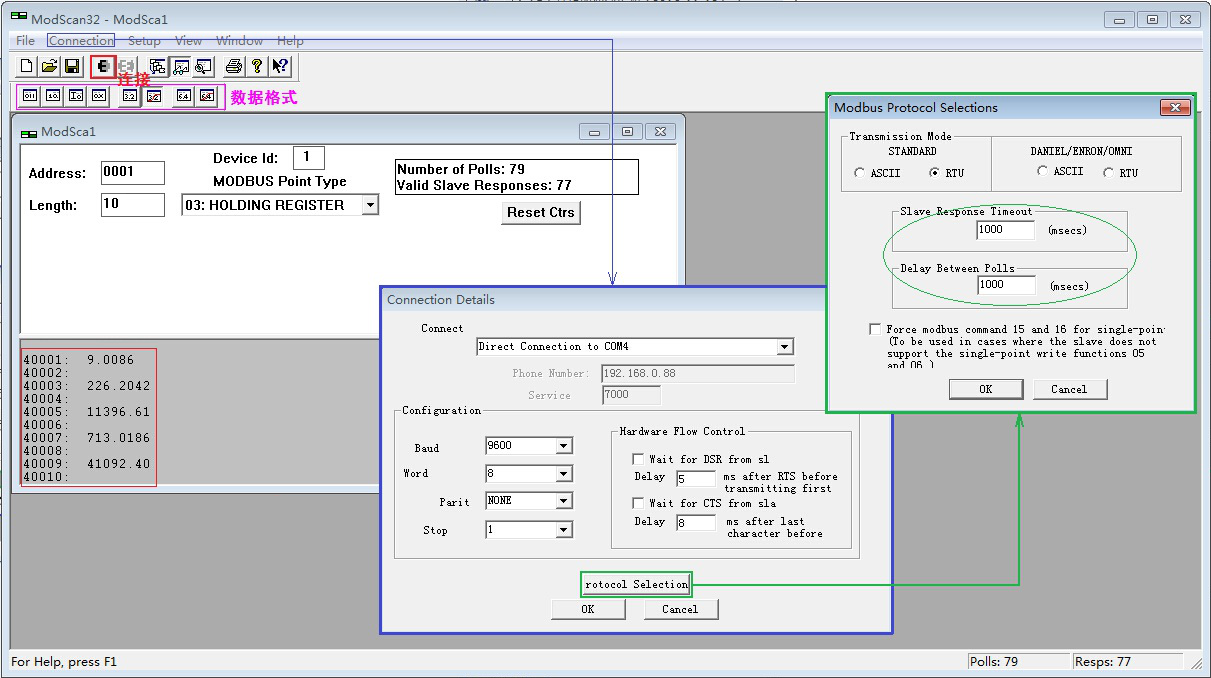Click register row 40009: 41092.40
The width and height of the screenshot is (1211, 678).
pyautogui.click(x=87, y=463)
